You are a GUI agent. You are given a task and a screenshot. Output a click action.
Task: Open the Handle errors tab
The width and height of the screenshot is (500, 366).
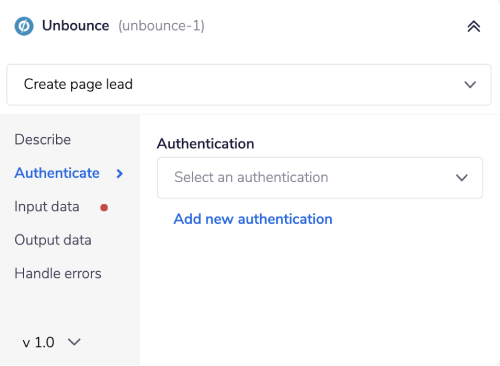tap(58, 273)
